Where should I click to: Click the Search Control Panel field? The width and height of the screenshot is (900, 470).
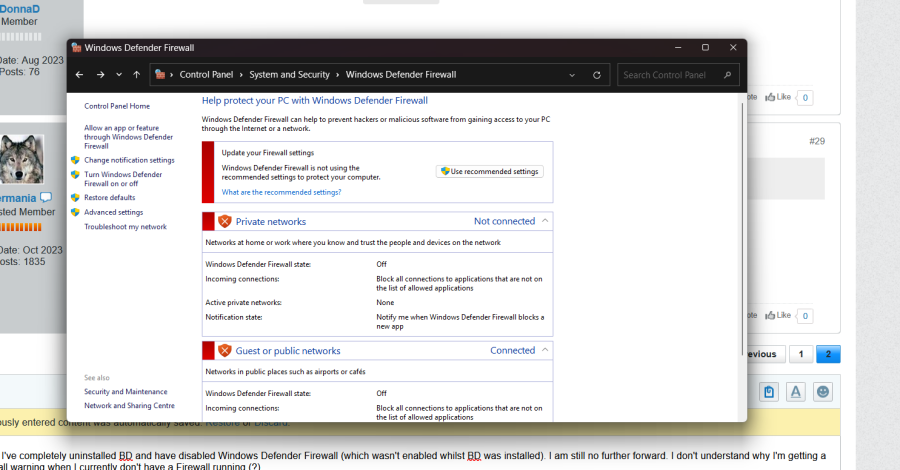(670, 75)
